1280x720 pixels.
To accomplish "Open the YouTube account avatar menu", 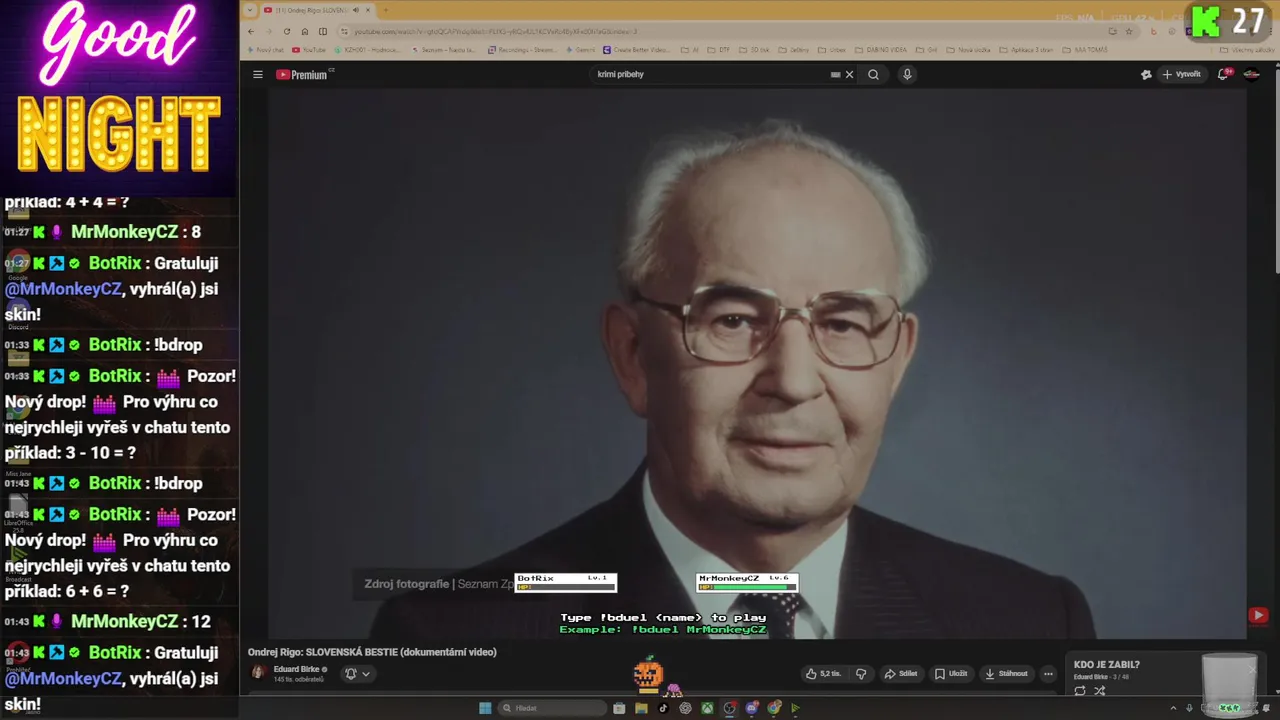I will click(x=1251, y=74).
